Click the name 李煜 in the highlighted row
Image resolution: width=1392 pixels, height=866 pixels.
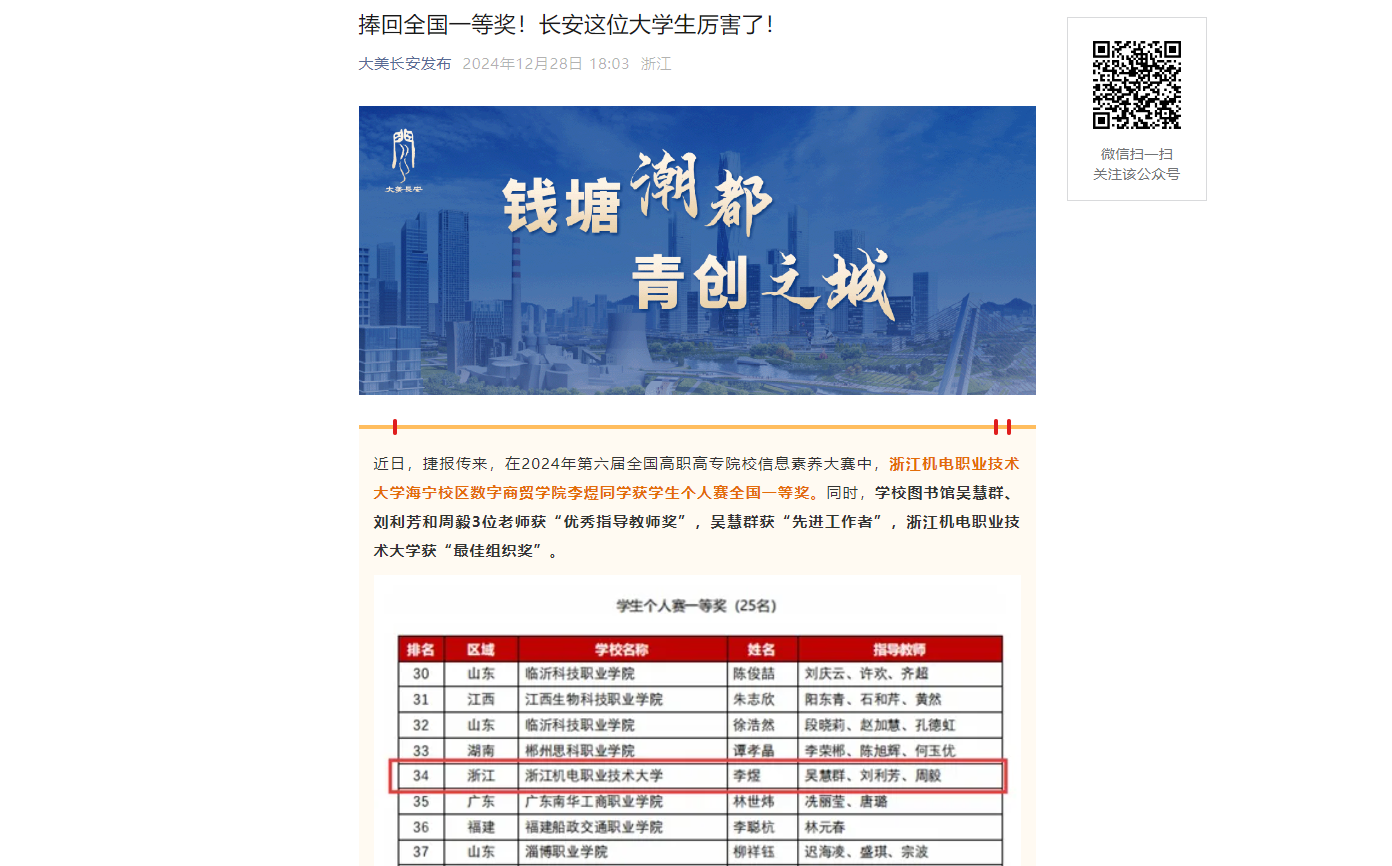coord(748,776)
